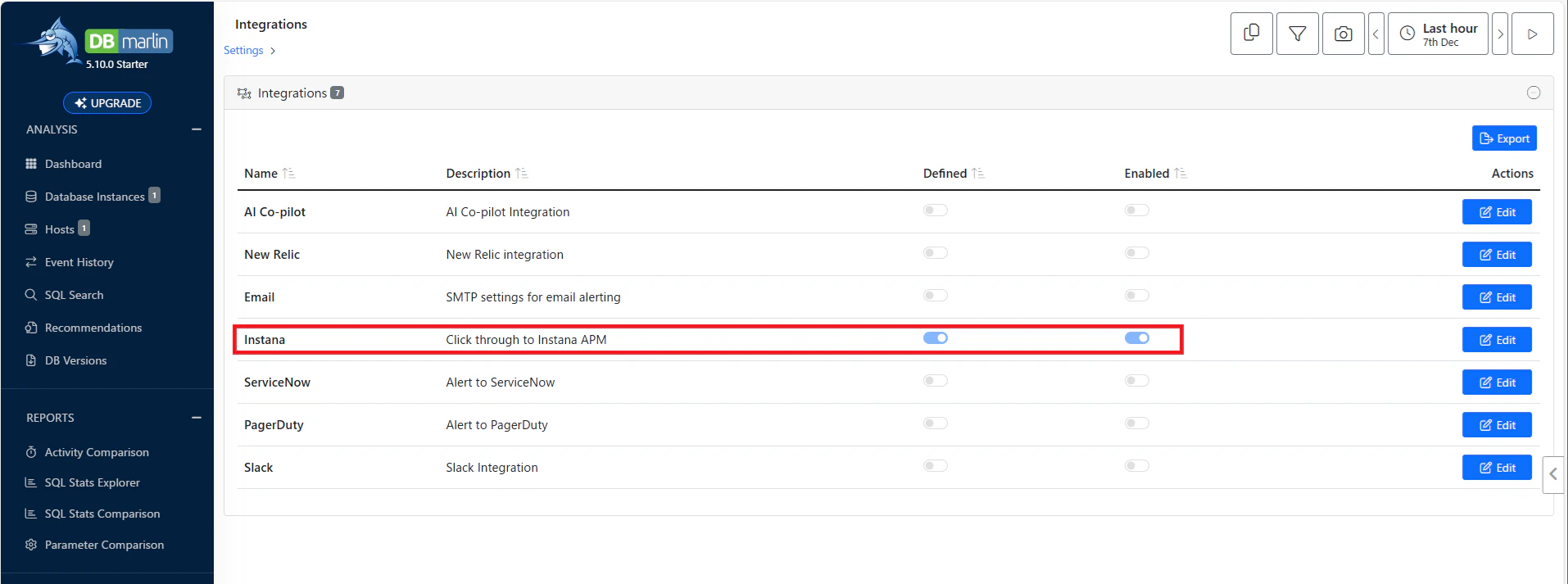Click the DBmarlin logo
1568x584 pixels.
100,41
